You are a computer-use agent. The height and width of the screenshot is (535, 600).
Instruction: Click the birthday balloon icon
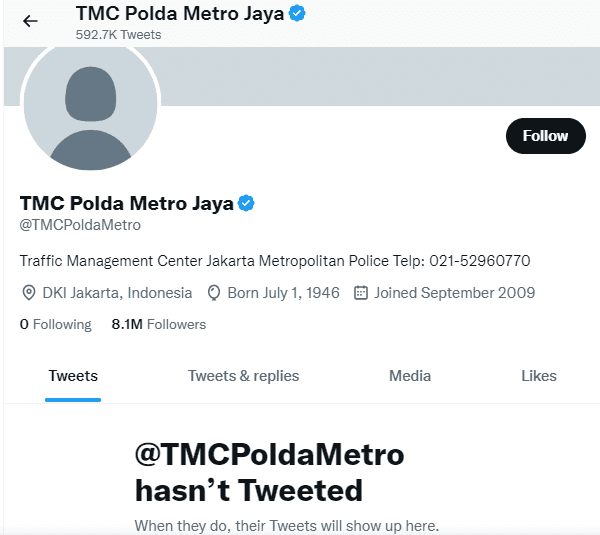[x=213, y=293]
